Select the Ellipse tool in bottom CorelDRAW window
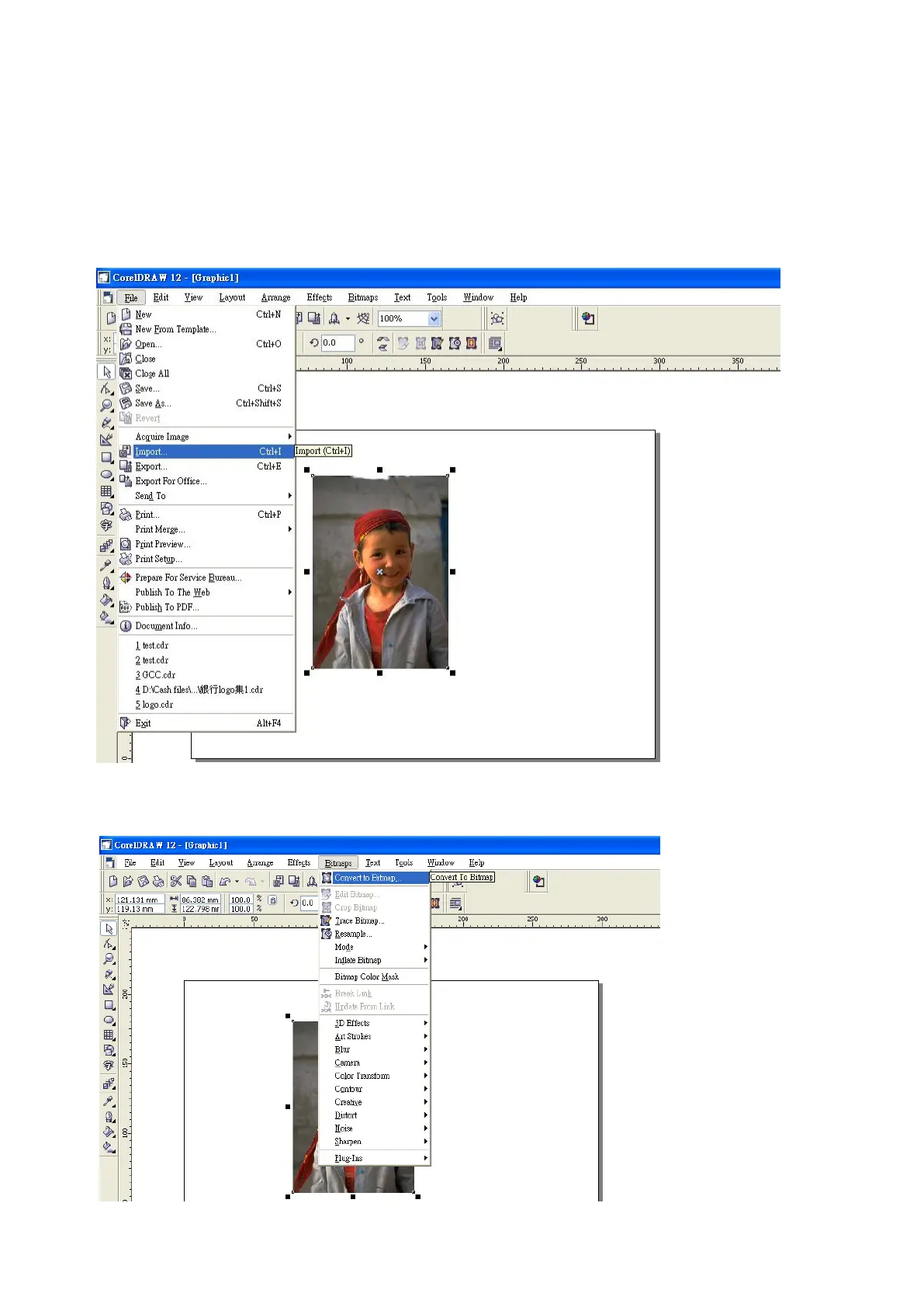This screenshot has height=1307, width=924. [109, 1020]
